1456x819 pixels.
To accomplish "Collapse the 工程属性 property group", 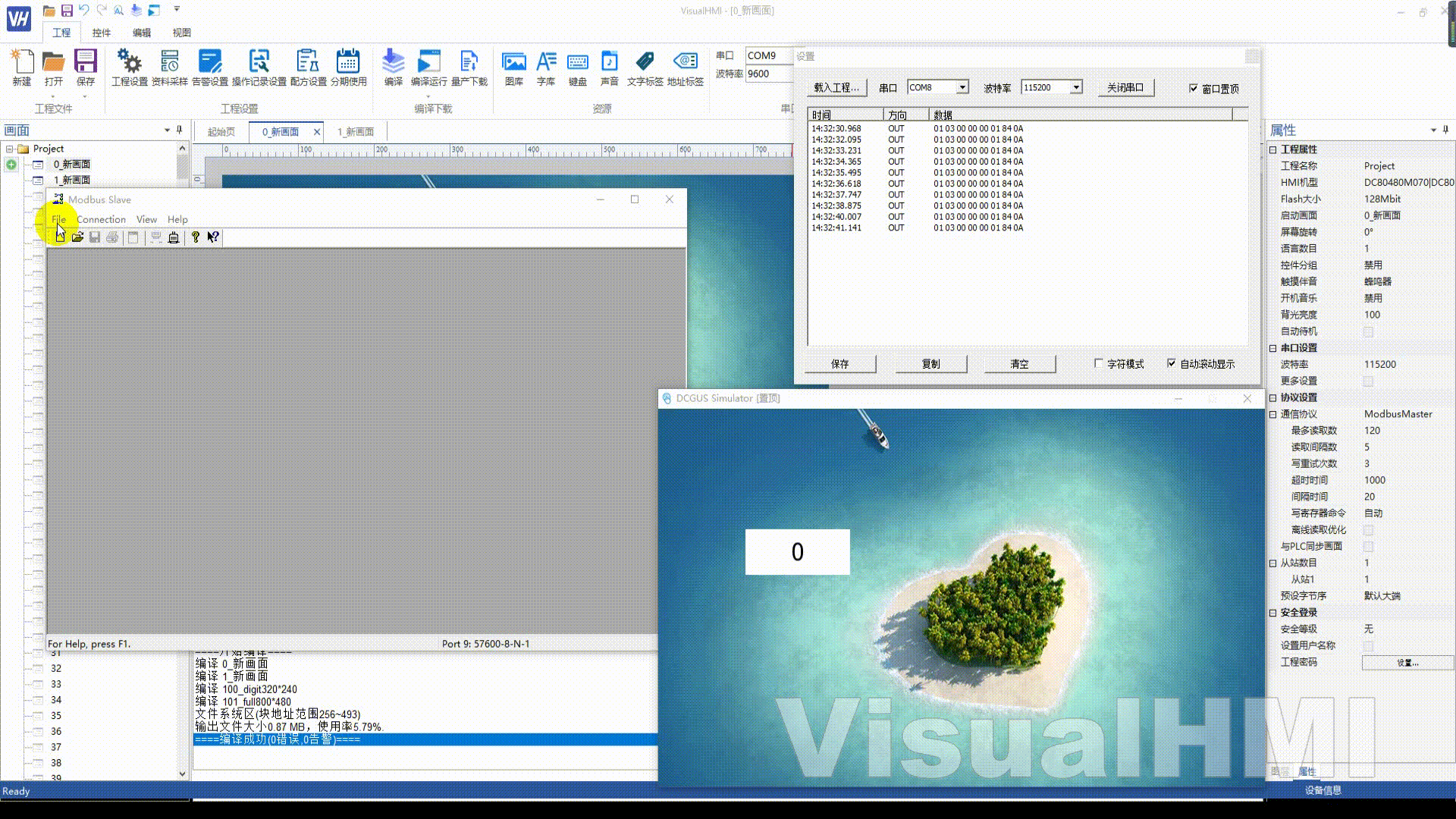I will [x=1273, y=149].
